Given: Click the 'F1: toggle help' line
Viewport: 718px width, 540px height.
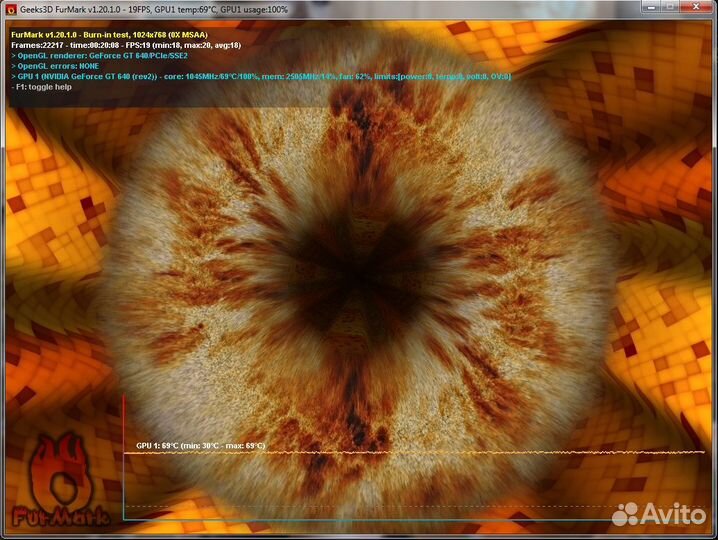Looking at the screenshot, I should (47, 87).
